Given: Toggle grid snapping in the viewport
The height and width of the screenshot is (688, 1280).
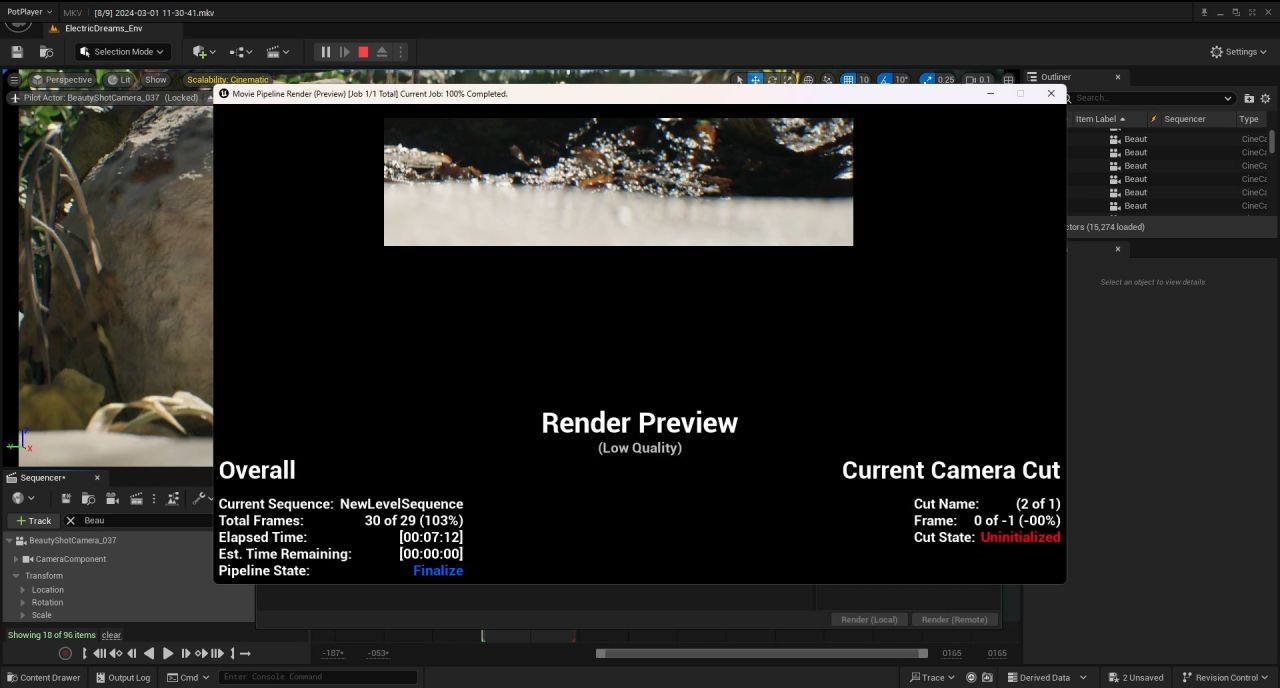Looking at the screenshot, I should click(x=848, y=80).
